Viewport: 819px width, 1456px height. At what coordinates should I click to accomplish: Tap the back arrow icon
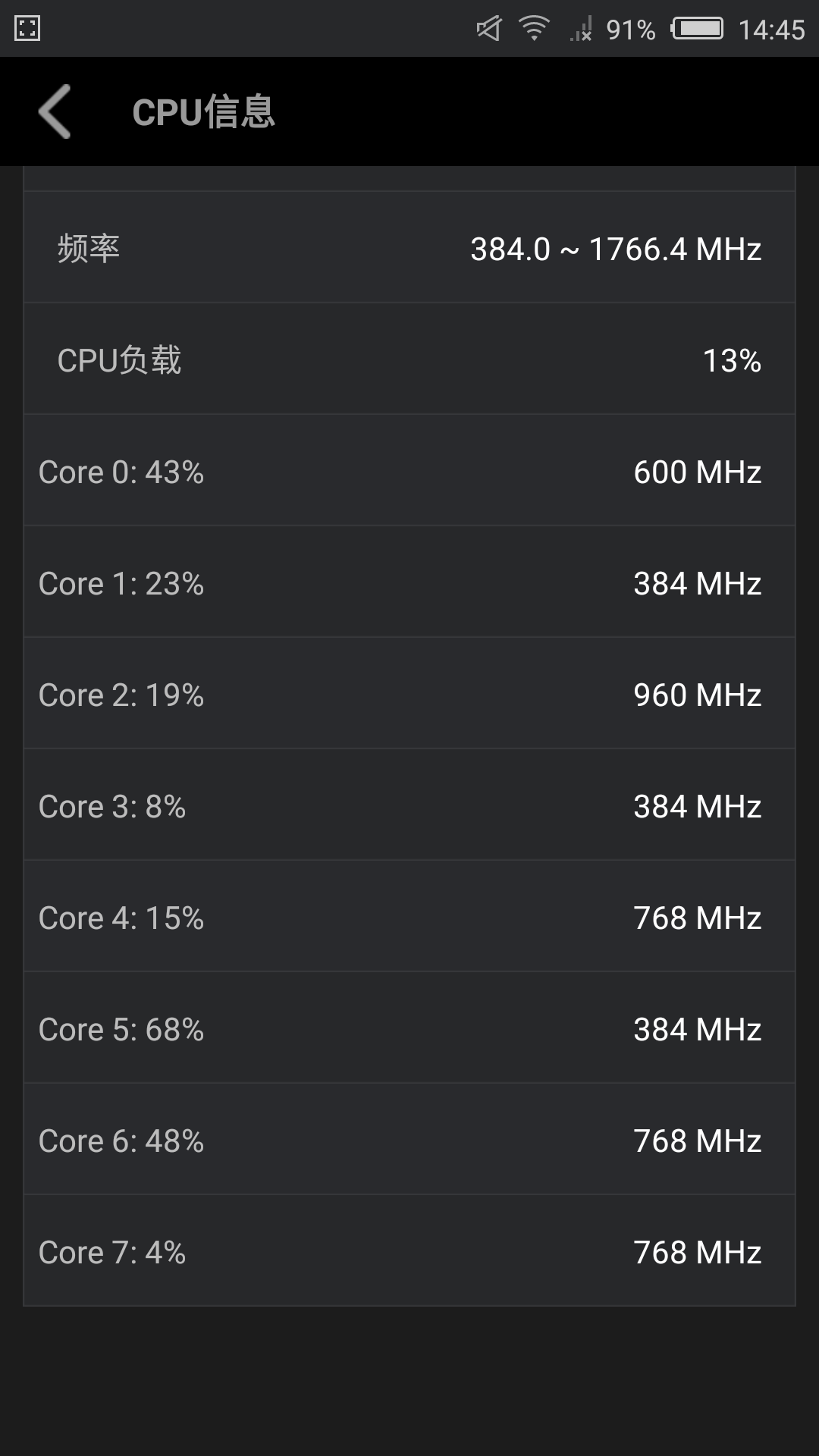55,111
